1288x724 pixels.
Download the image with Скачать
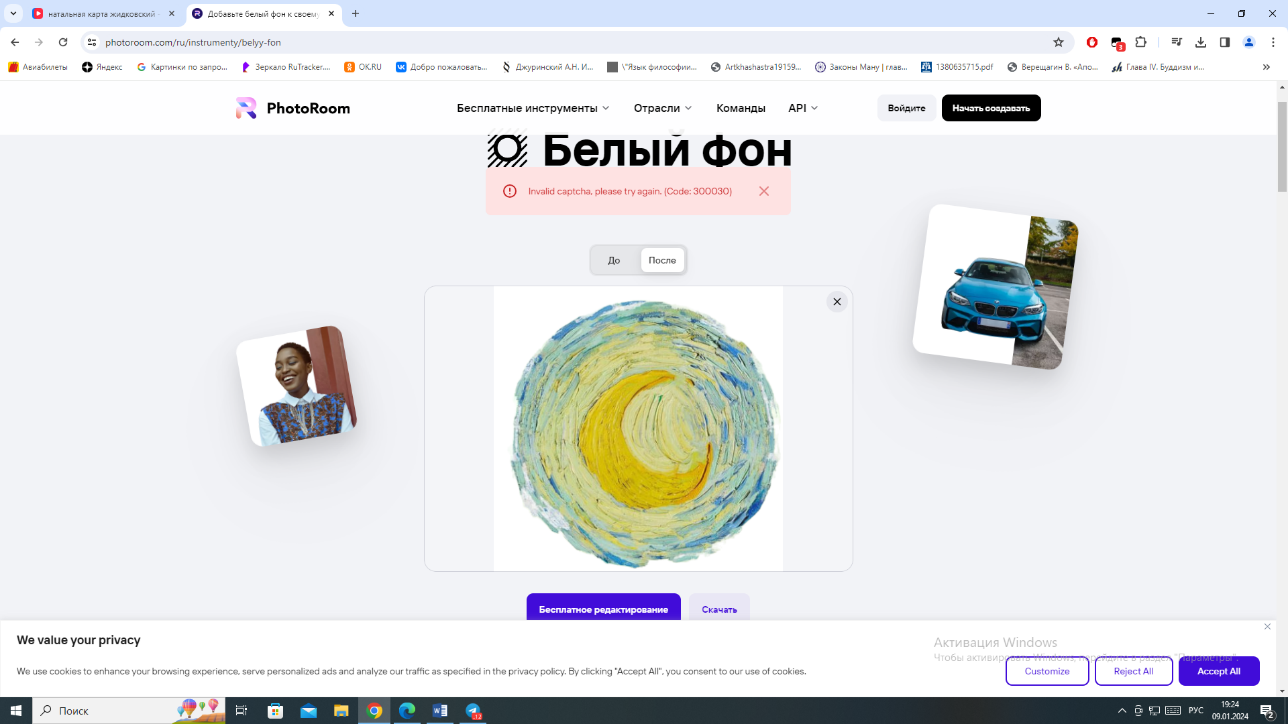(719, 609)
